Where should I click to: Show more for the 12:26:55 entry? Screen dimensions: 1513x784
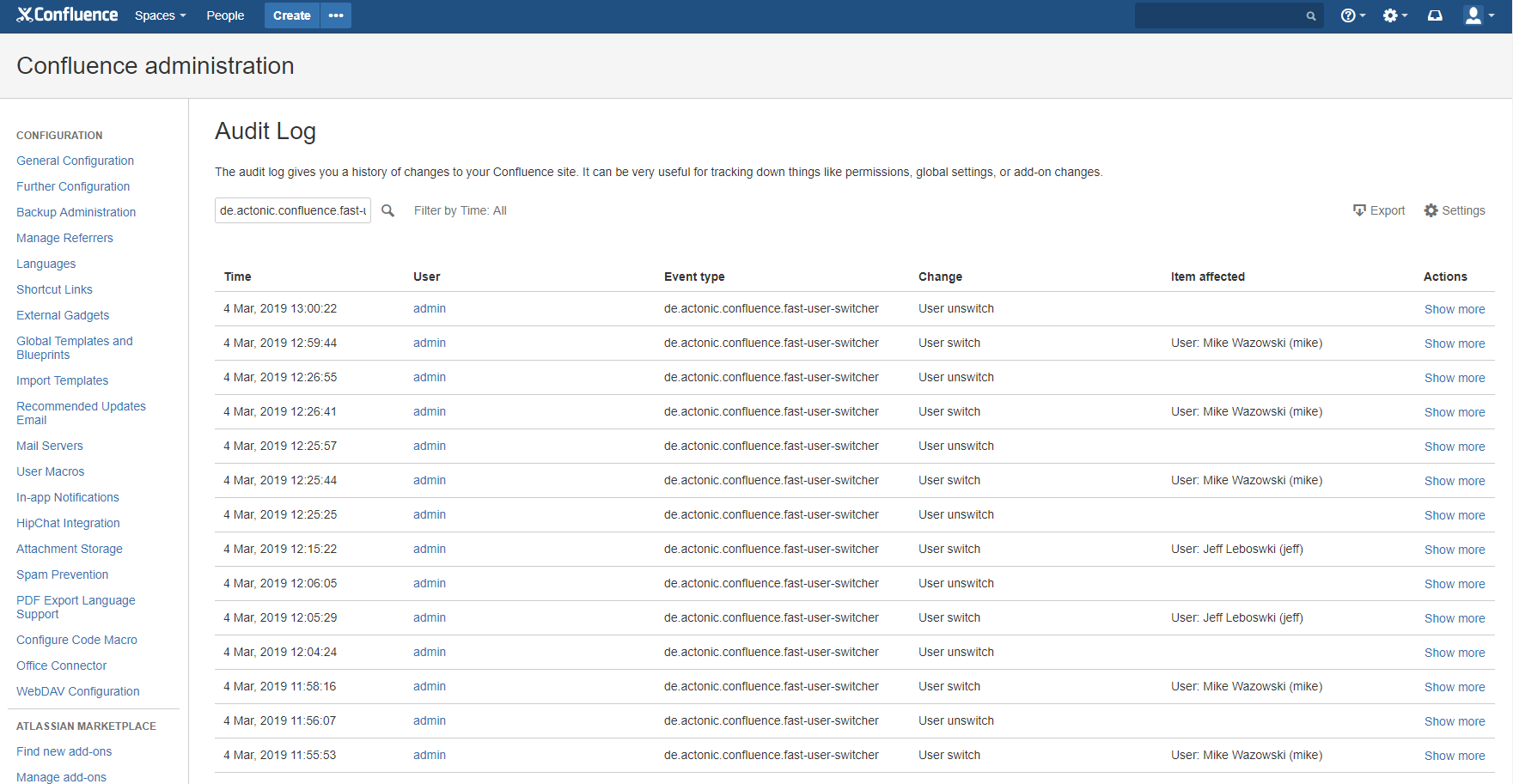coord(1455,378)
